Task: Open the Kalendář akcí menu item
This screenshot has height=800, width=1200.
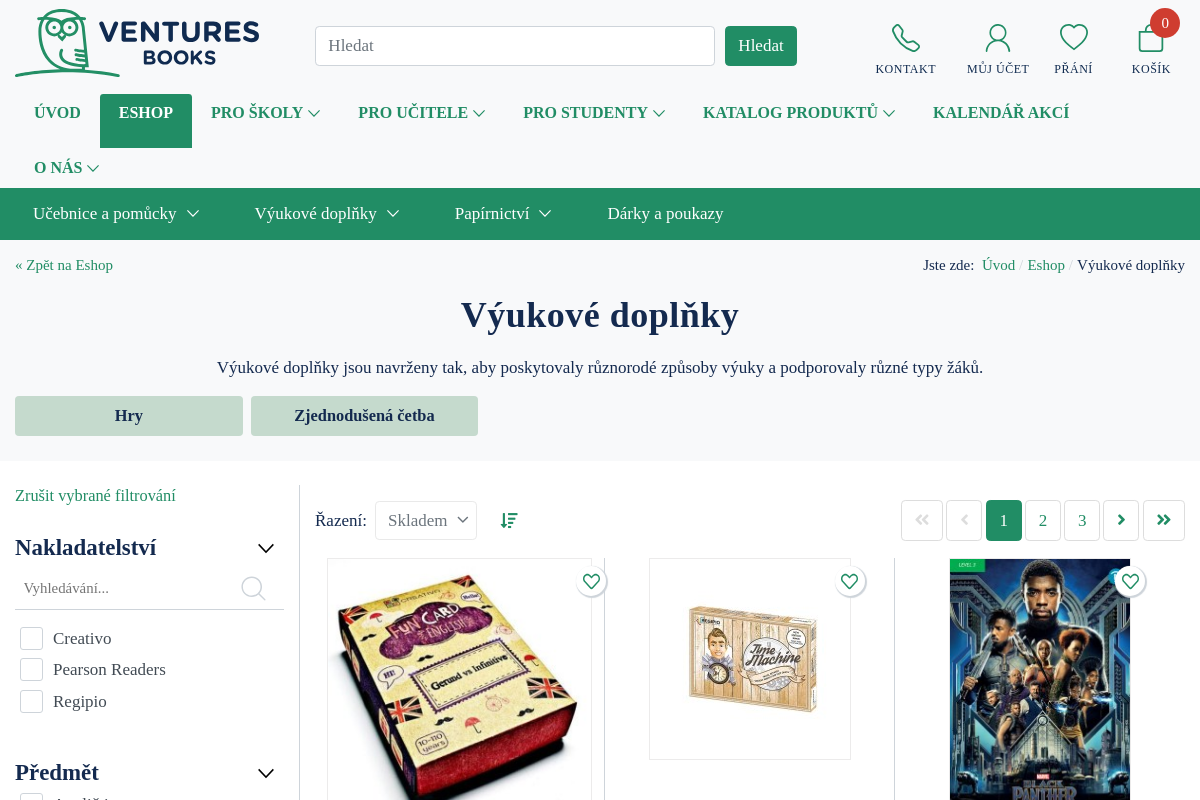Action: [x=1001, y=113]
